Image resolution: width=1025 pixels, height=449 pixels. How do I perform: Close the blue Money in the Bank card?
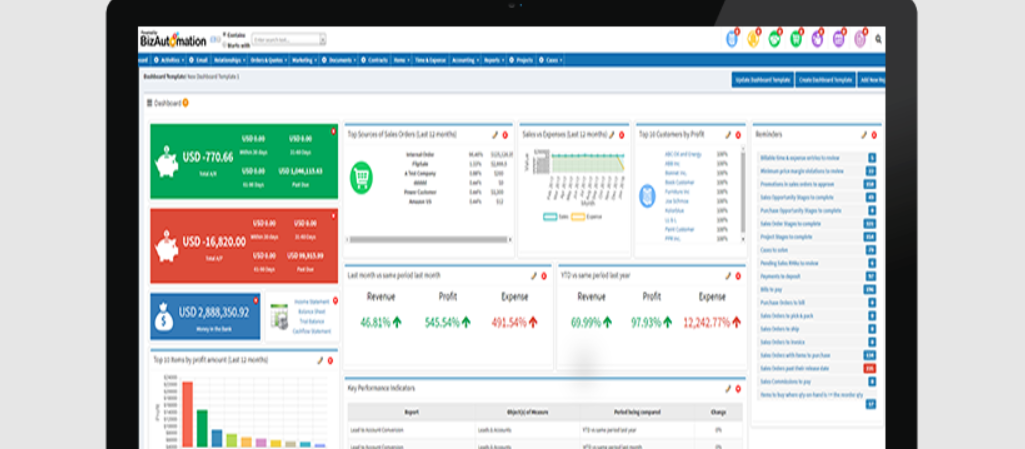pos(256,300)
